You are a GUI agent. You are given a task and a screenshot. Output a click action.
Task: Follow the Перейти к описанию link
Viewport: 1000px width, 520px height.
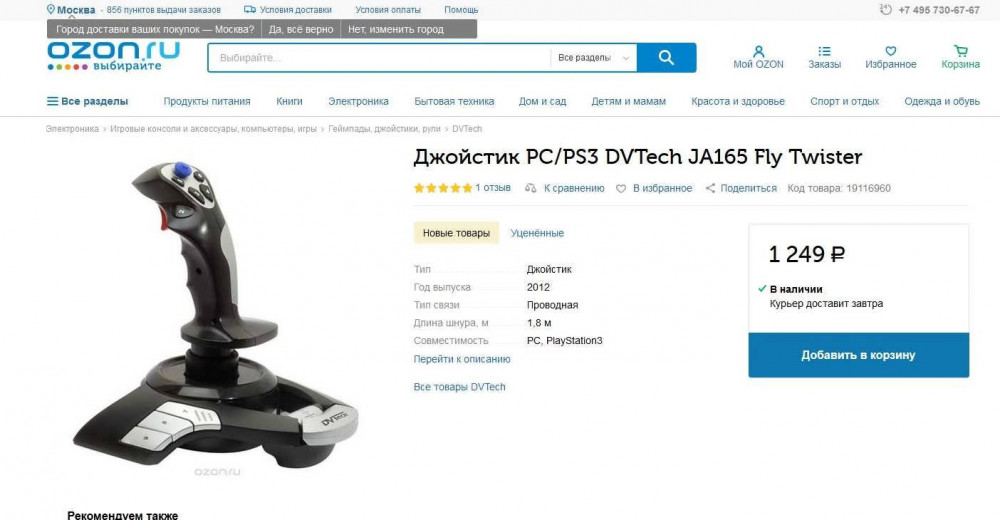462,359
